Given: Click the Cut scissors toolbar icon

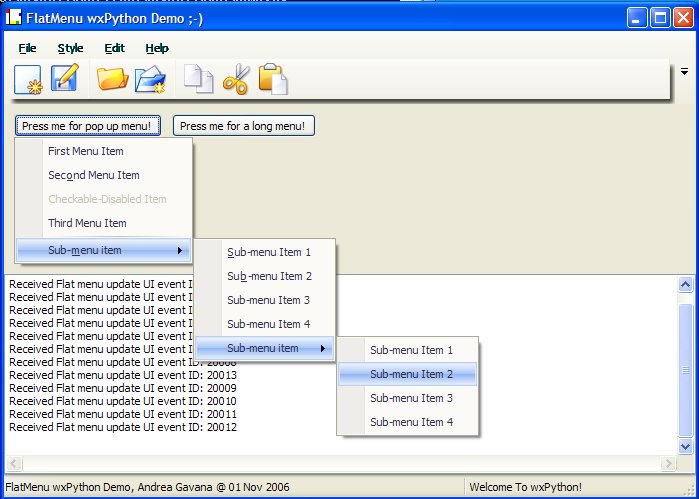Looking at the screenshot, I should point(235,79).
